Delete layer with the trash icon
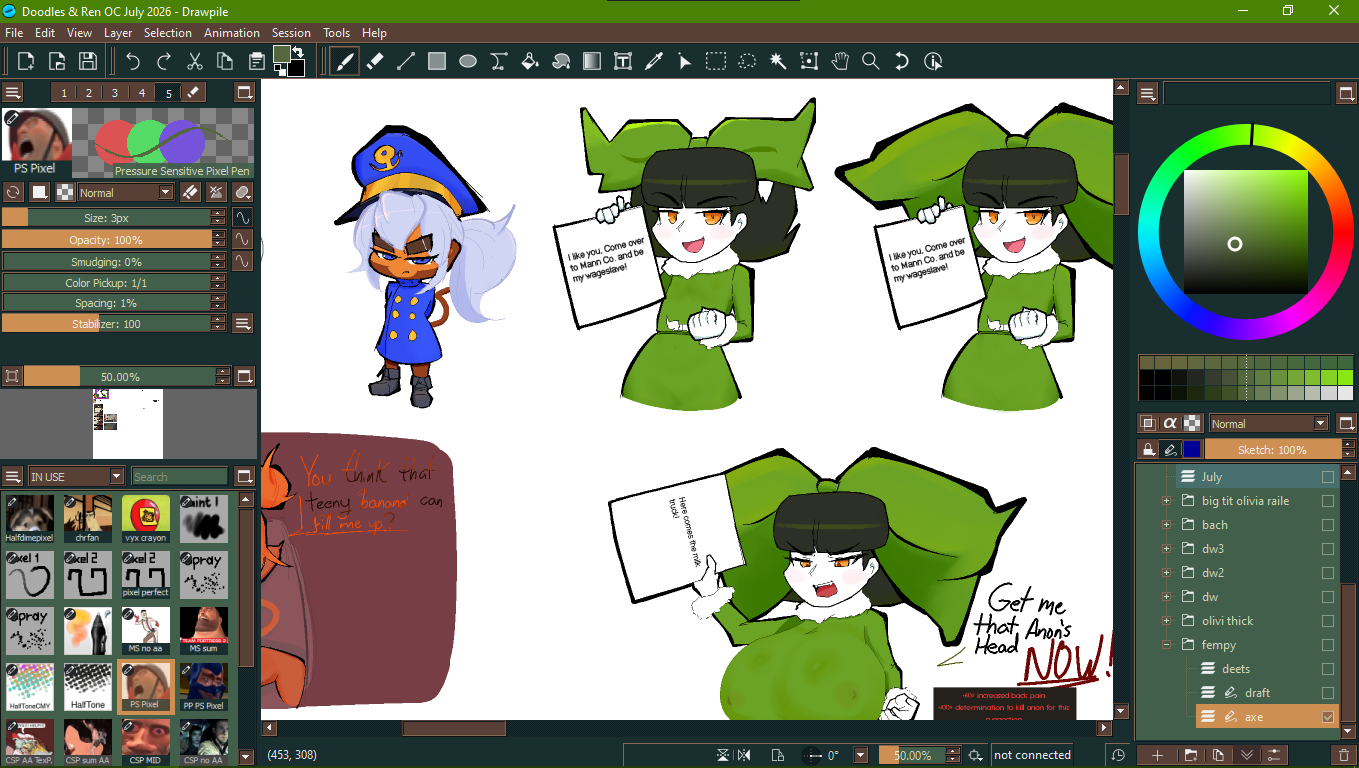This screenshot has height=768, width=1359. click(x=1343, y=754)
